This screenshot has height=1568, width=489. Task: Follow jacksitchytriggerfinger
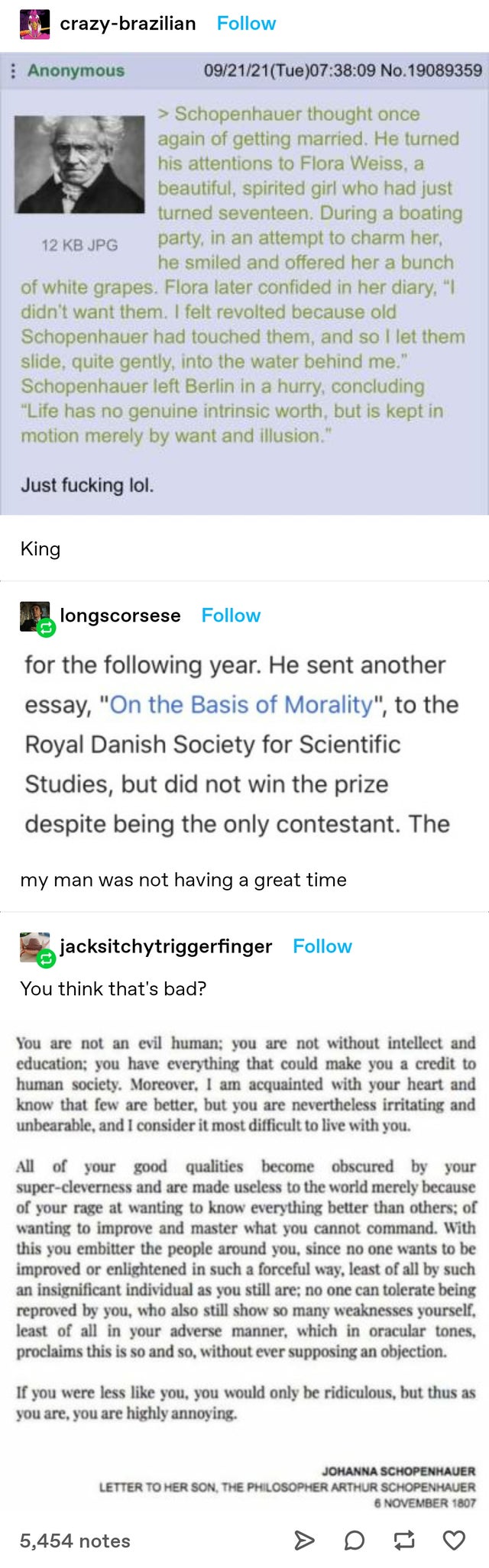click(323, 946)
